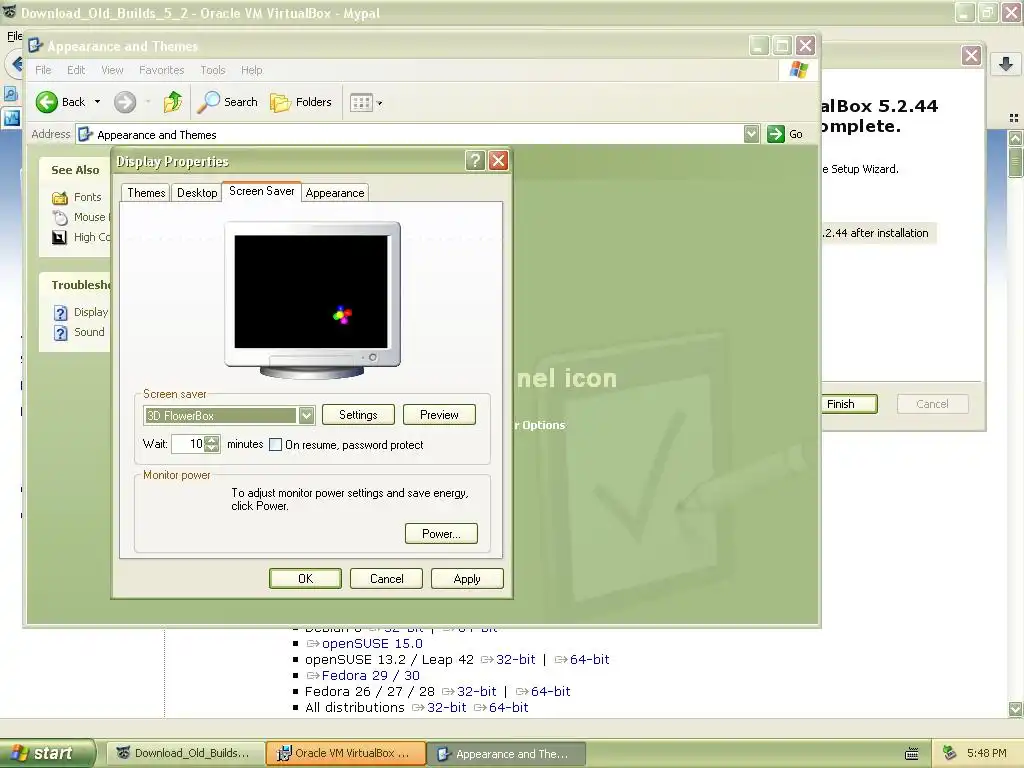Open Fonts link under See Also
The height and width of the screenshot is (768, 1024).
[88, 197]
